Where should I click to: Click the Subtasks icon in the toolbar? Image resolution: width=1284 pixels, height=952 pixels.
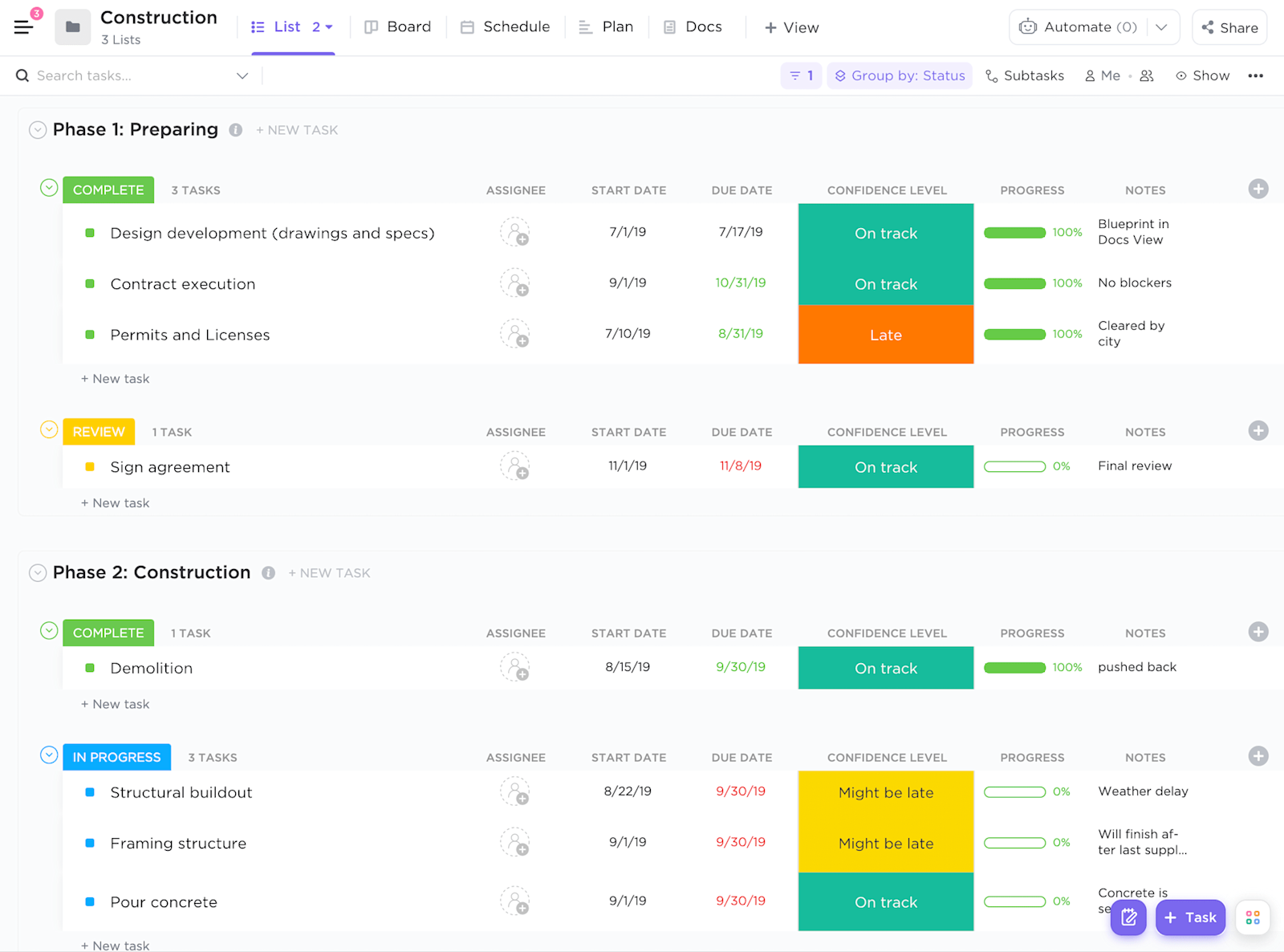993,75
